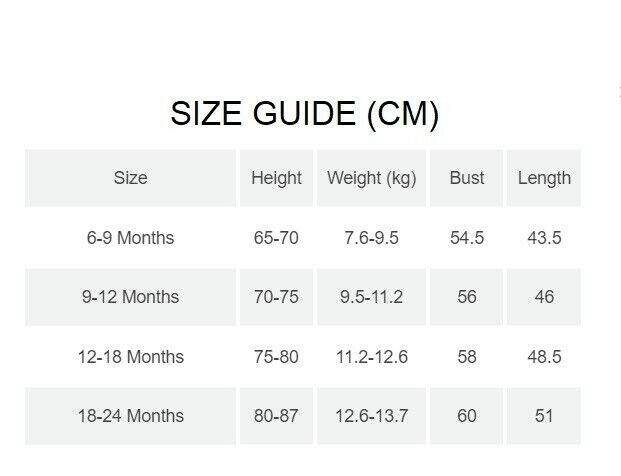Image resolution: width=621 pixels, height=476 pixels.
Task: Click the Height column header
Action: pyautogui.click(x=276, y=178)
